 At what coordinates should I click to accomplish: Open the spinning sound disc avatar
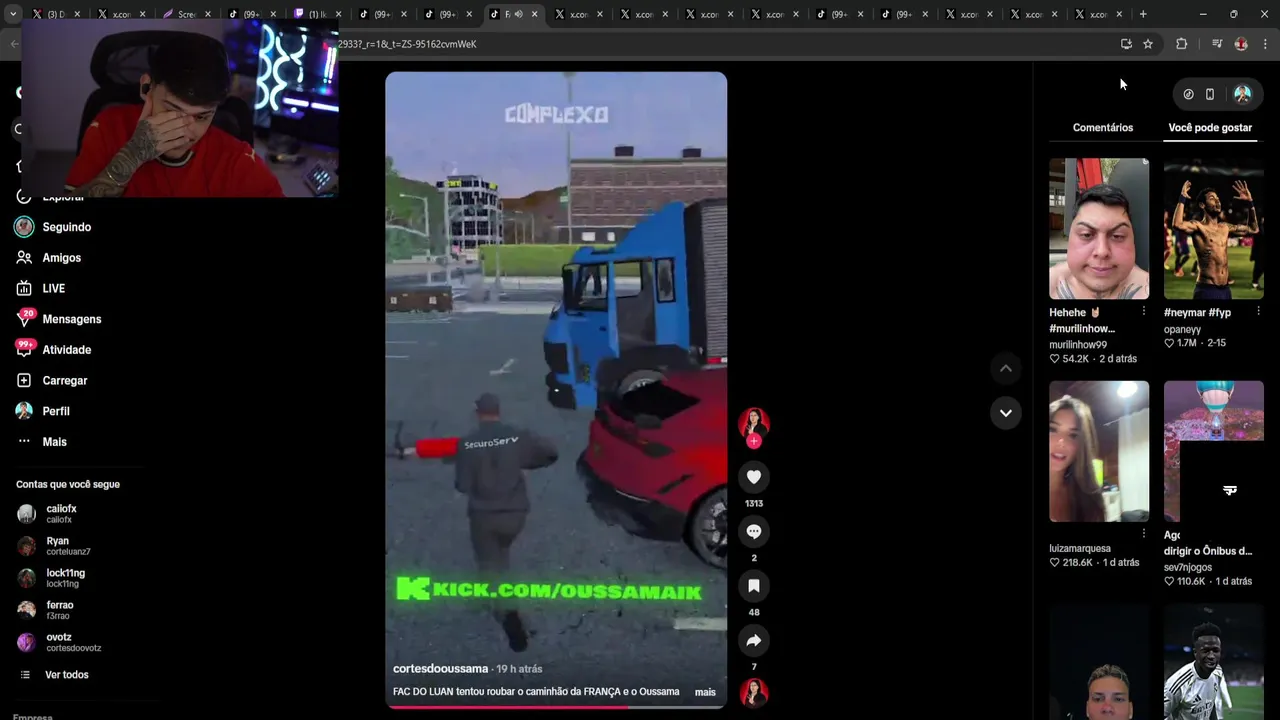coord(754,692)
